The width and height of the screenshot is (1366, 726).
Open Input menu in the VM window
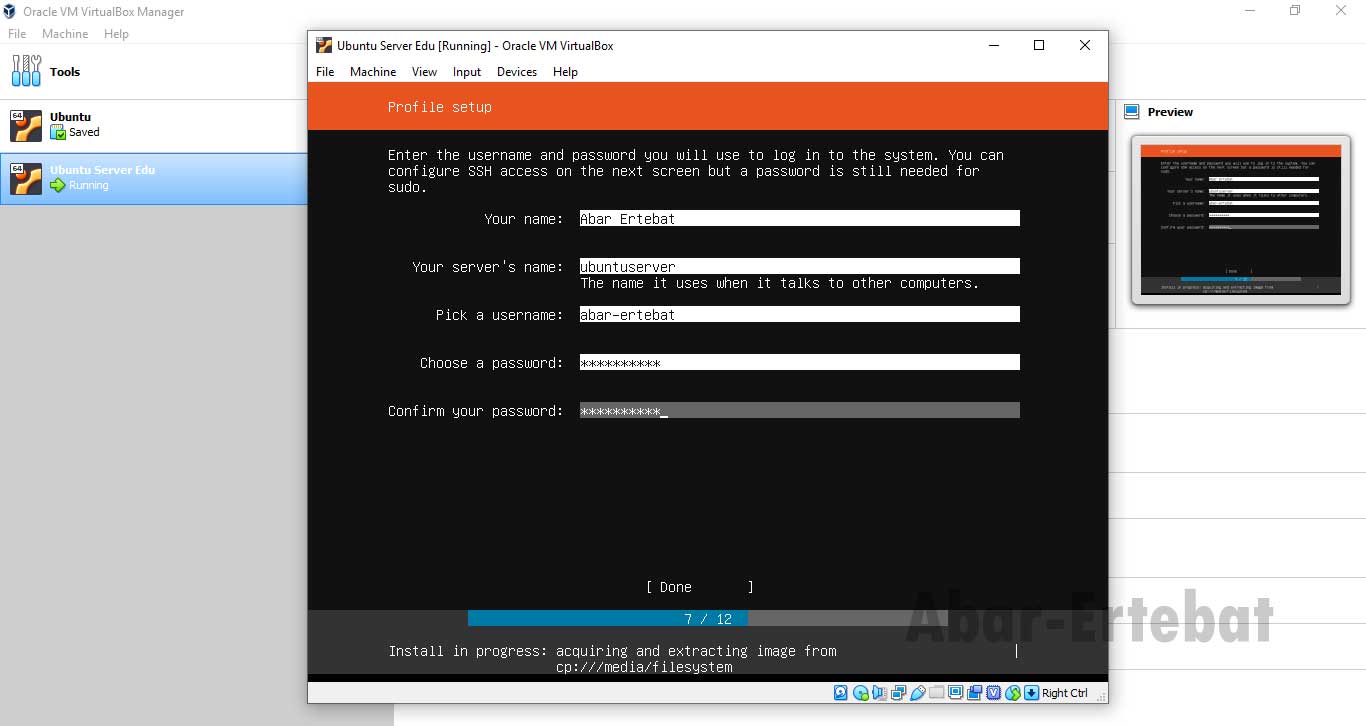point(467,72)
